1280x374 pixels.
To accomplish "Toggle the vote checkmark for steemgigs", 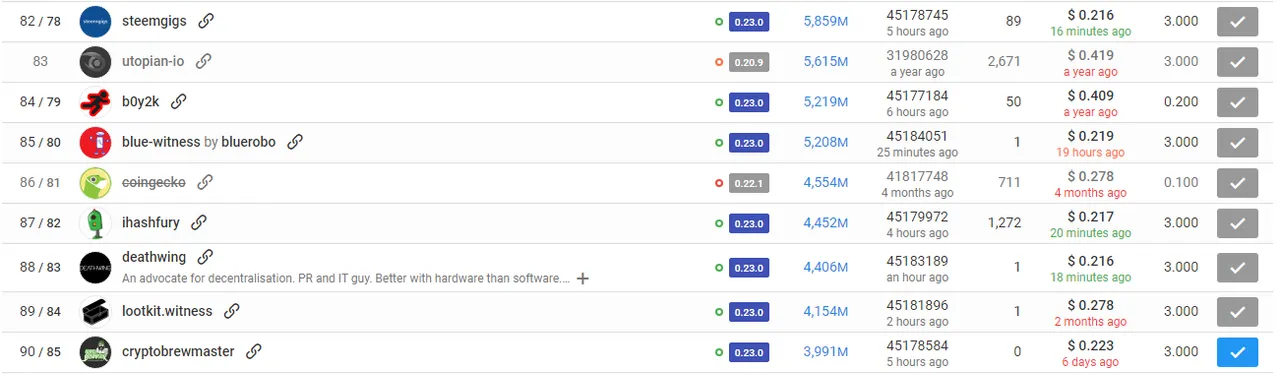I will 1237,21.
